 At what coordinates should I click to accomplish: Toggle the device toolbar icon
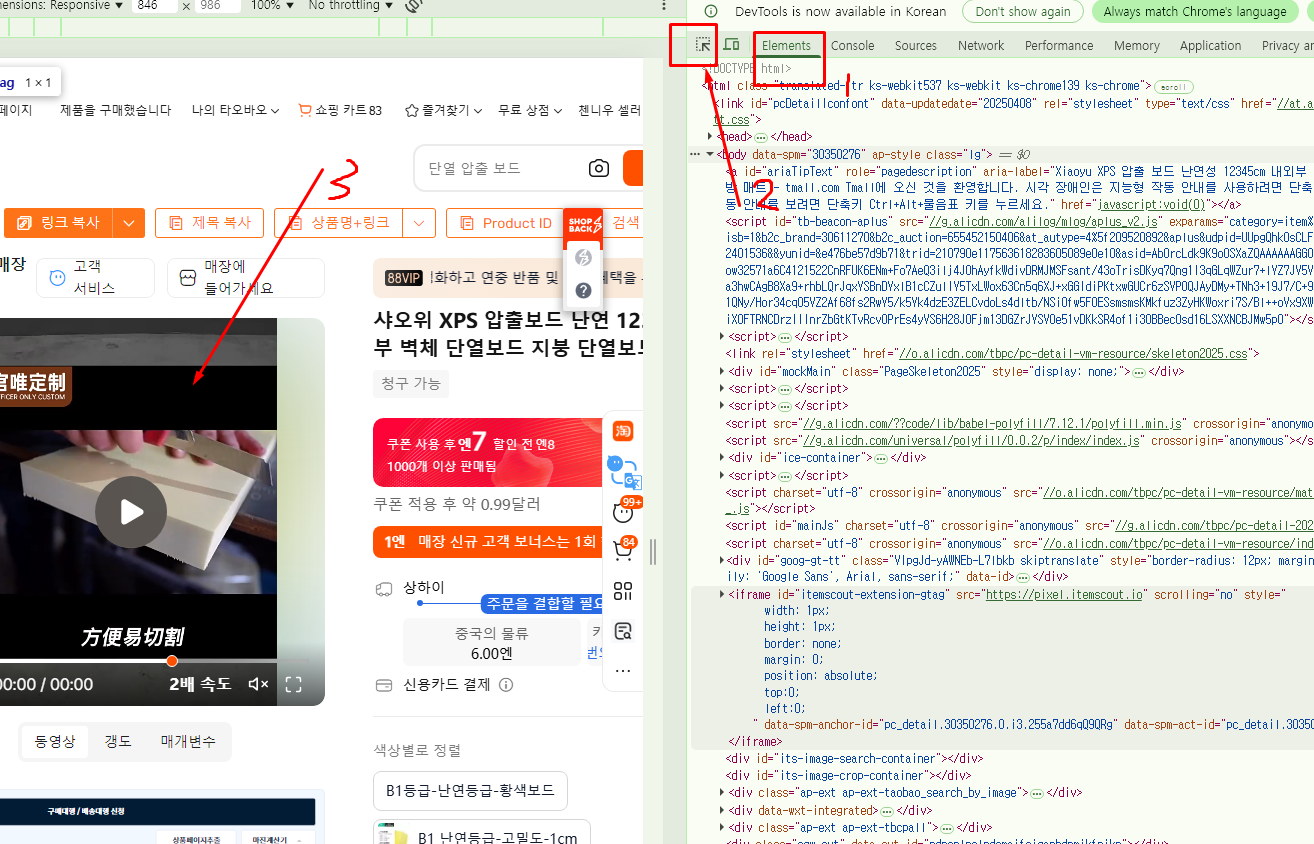tap(731, 45)
